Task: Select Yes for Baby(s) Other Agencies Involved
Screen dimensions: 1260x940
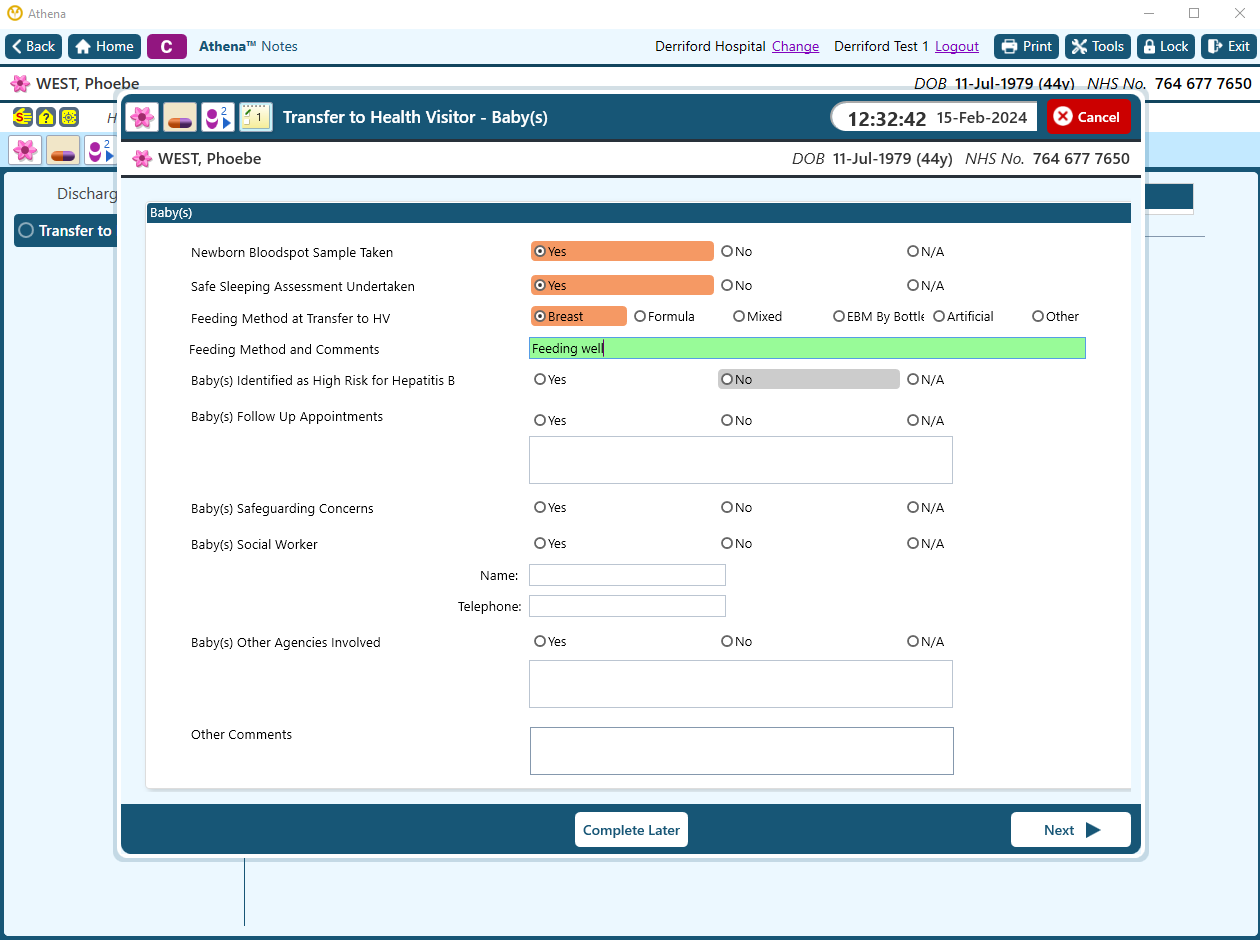Action: pyautogui.click(x=551, y=642)
